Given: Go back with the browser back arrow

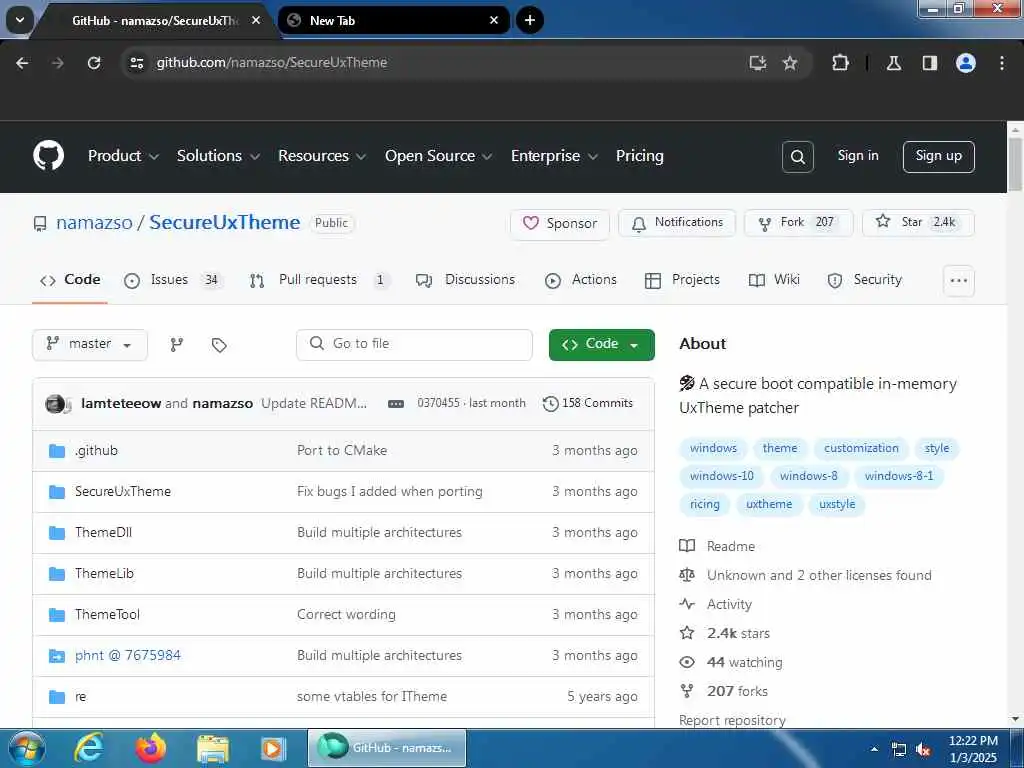Looking at the screenshot, I should (22, 63).
